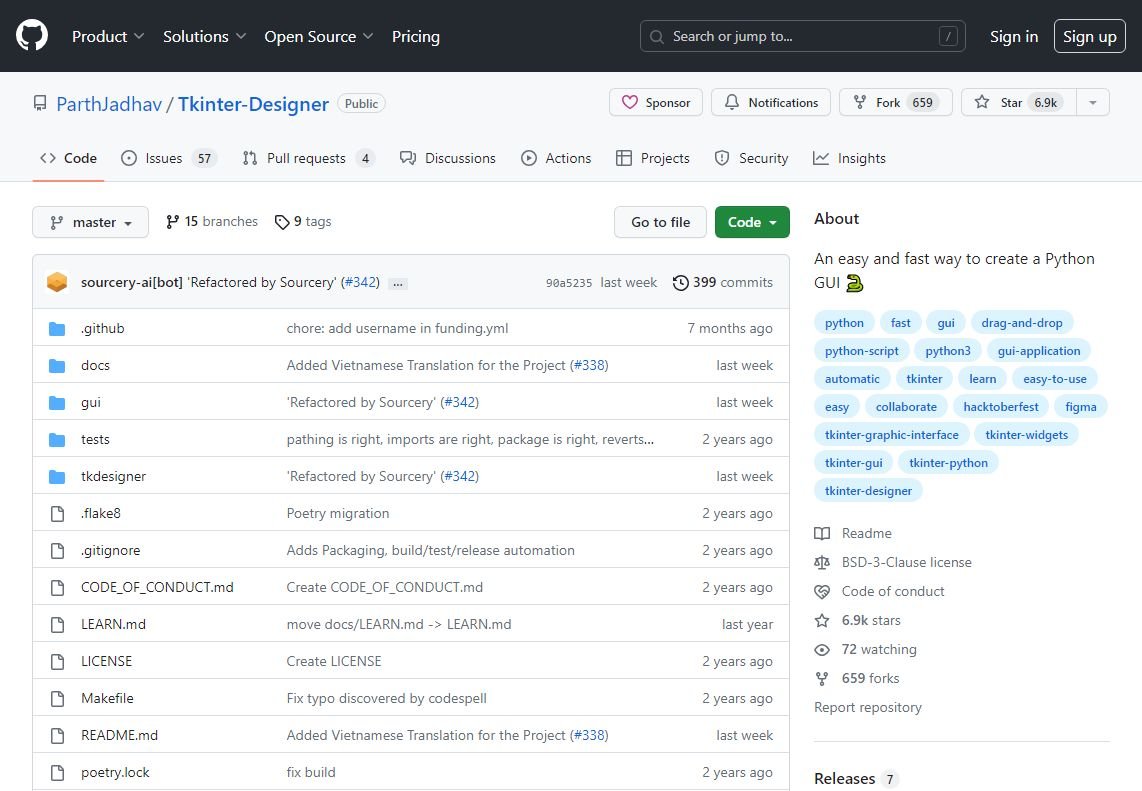1142x791 pixels.
Task: Star the Tkinter-Designer repository
Action: point(1018,103)
